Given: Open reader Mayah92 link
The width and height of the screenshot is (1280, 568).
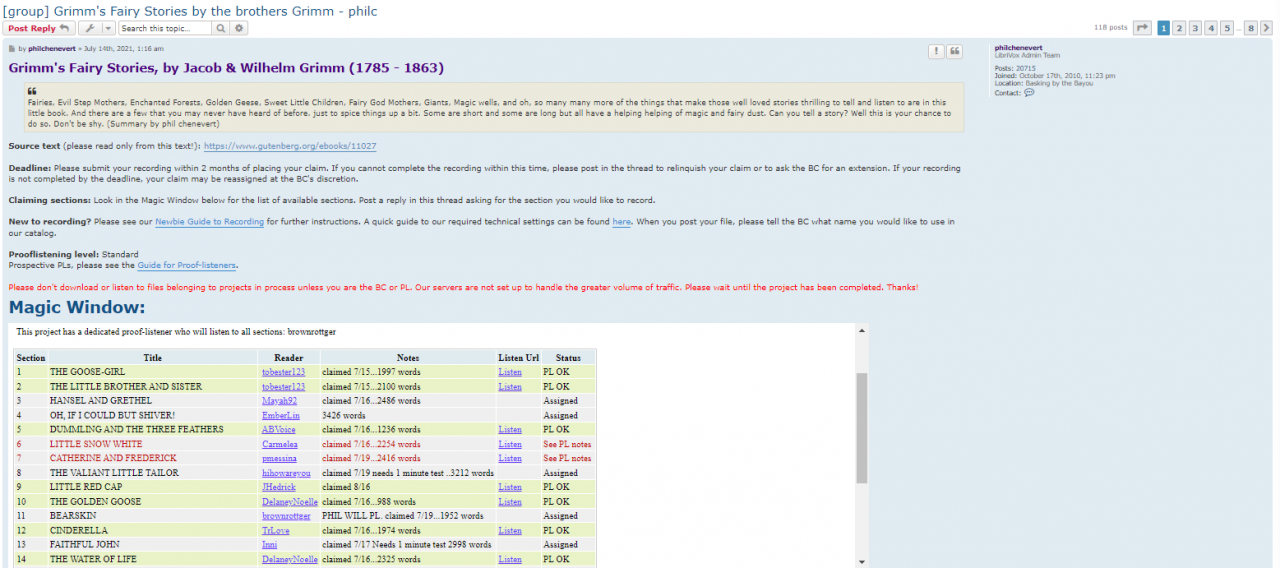Looking at the screenshot, I should click(279, 401).
